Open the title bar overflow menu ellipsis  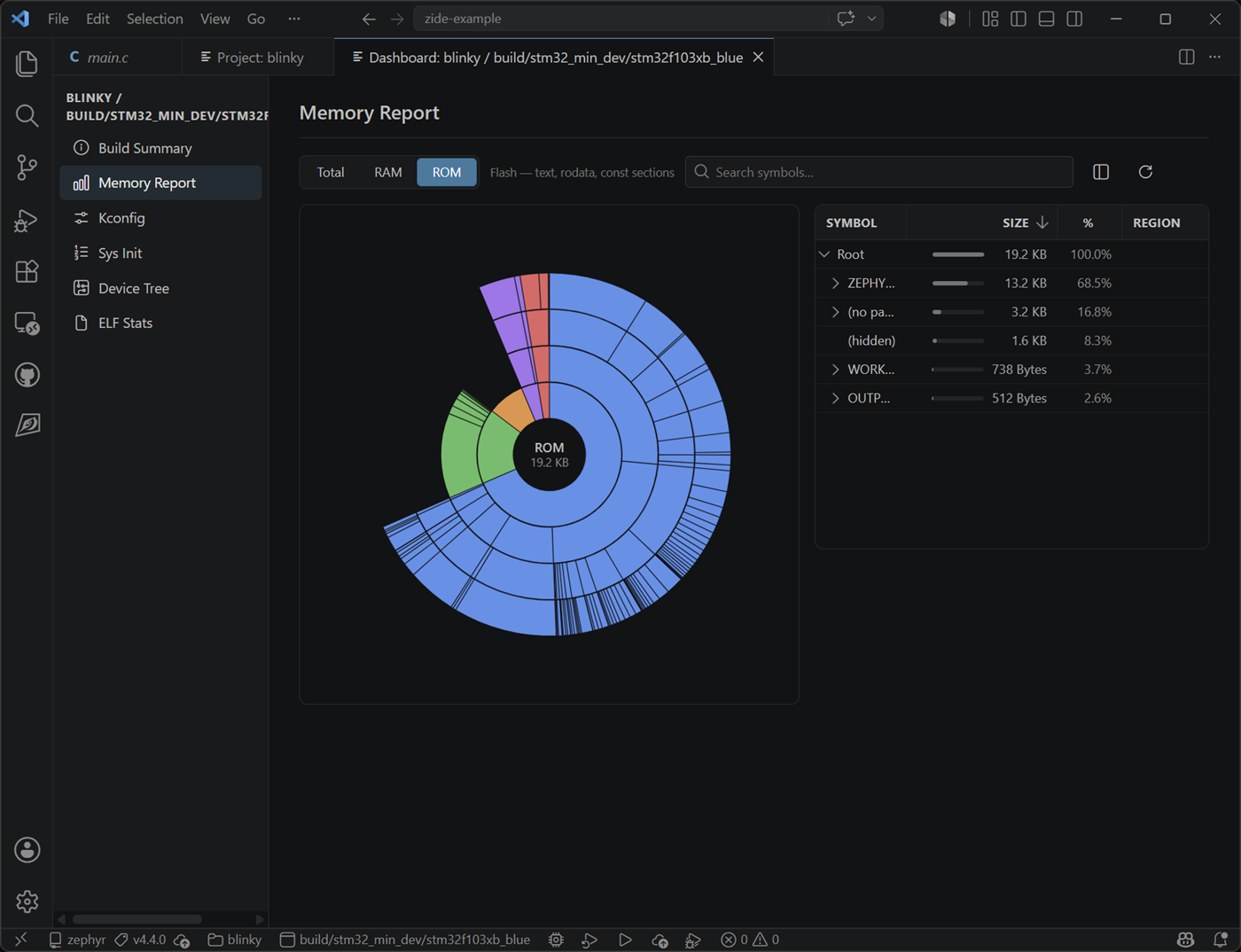pos(294,19)
